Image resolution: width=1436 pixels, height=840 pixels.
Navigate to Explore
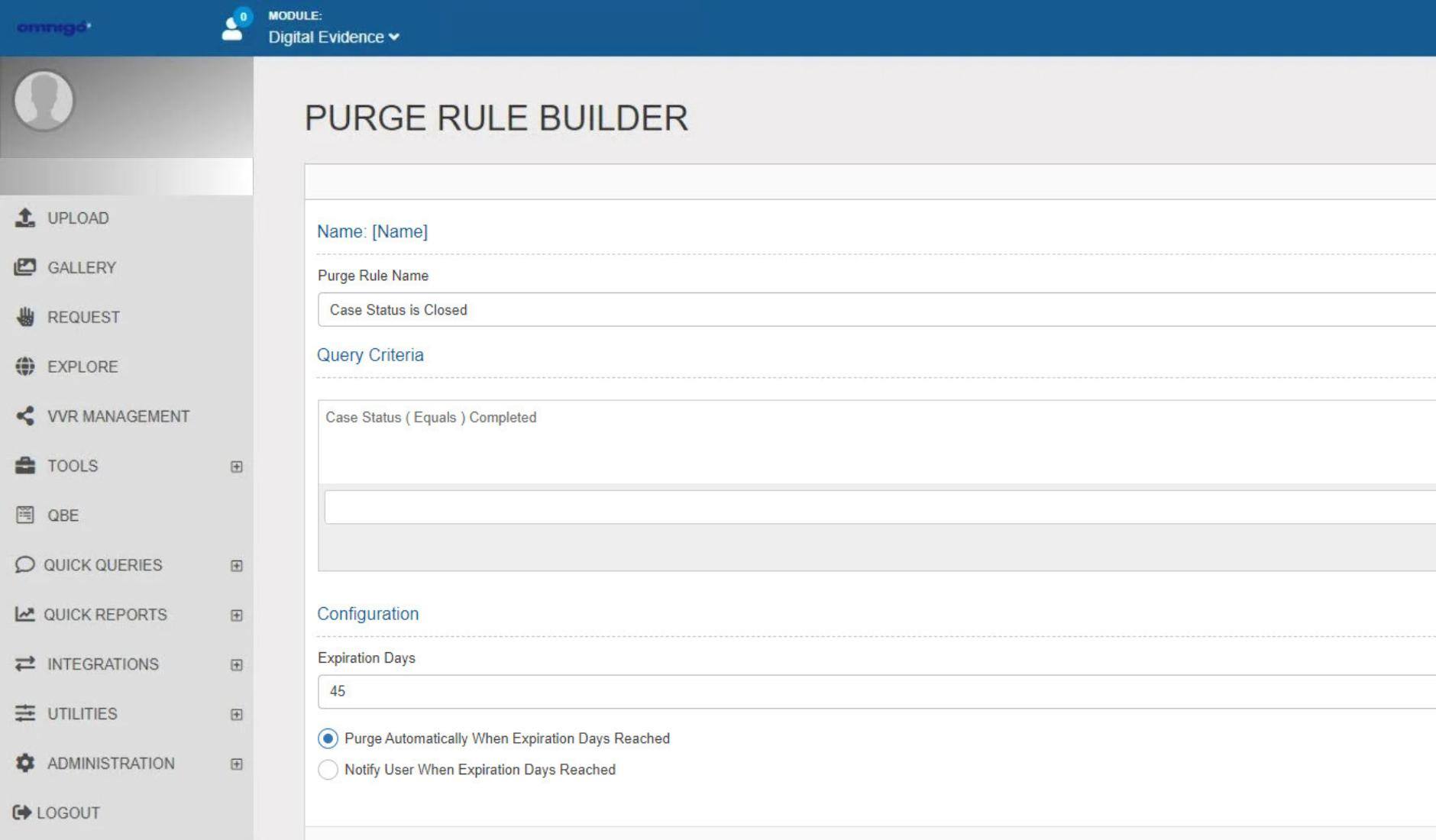[x=82, y=367]
